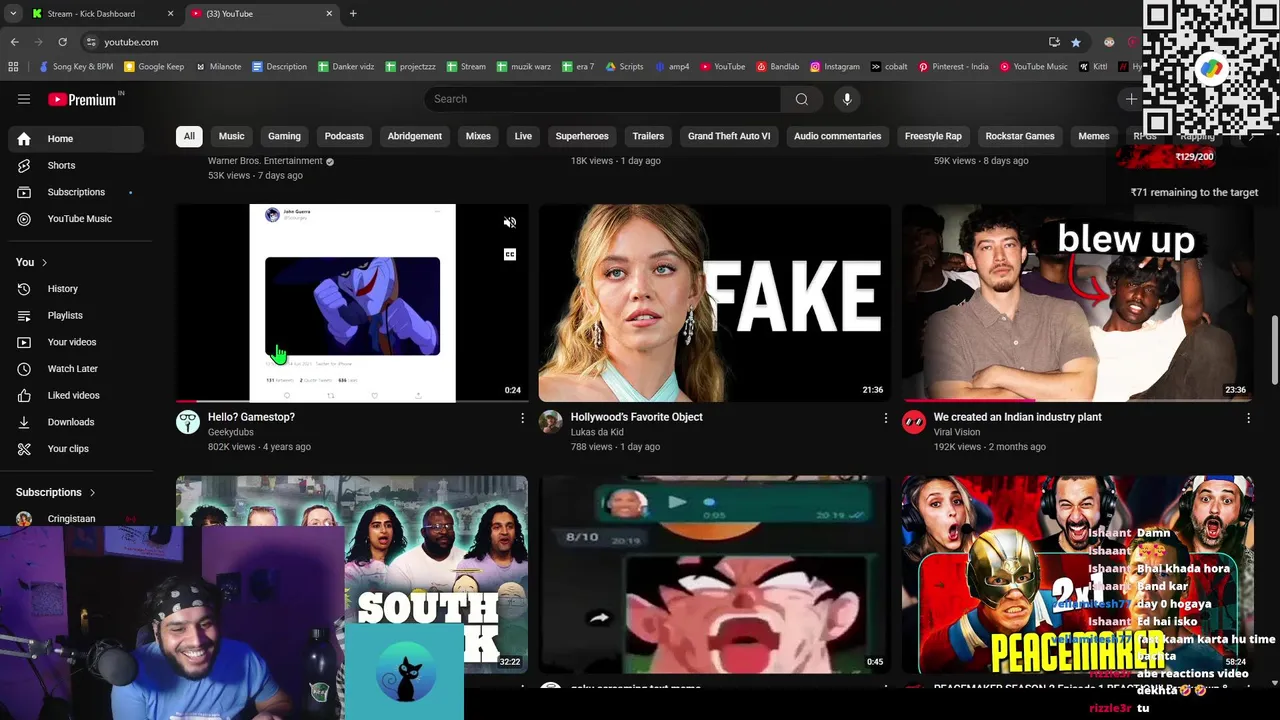This screenshot has height=720, width=1280.
Task: Unmute the Hello? Gamestop? preview
Action: 510,223
